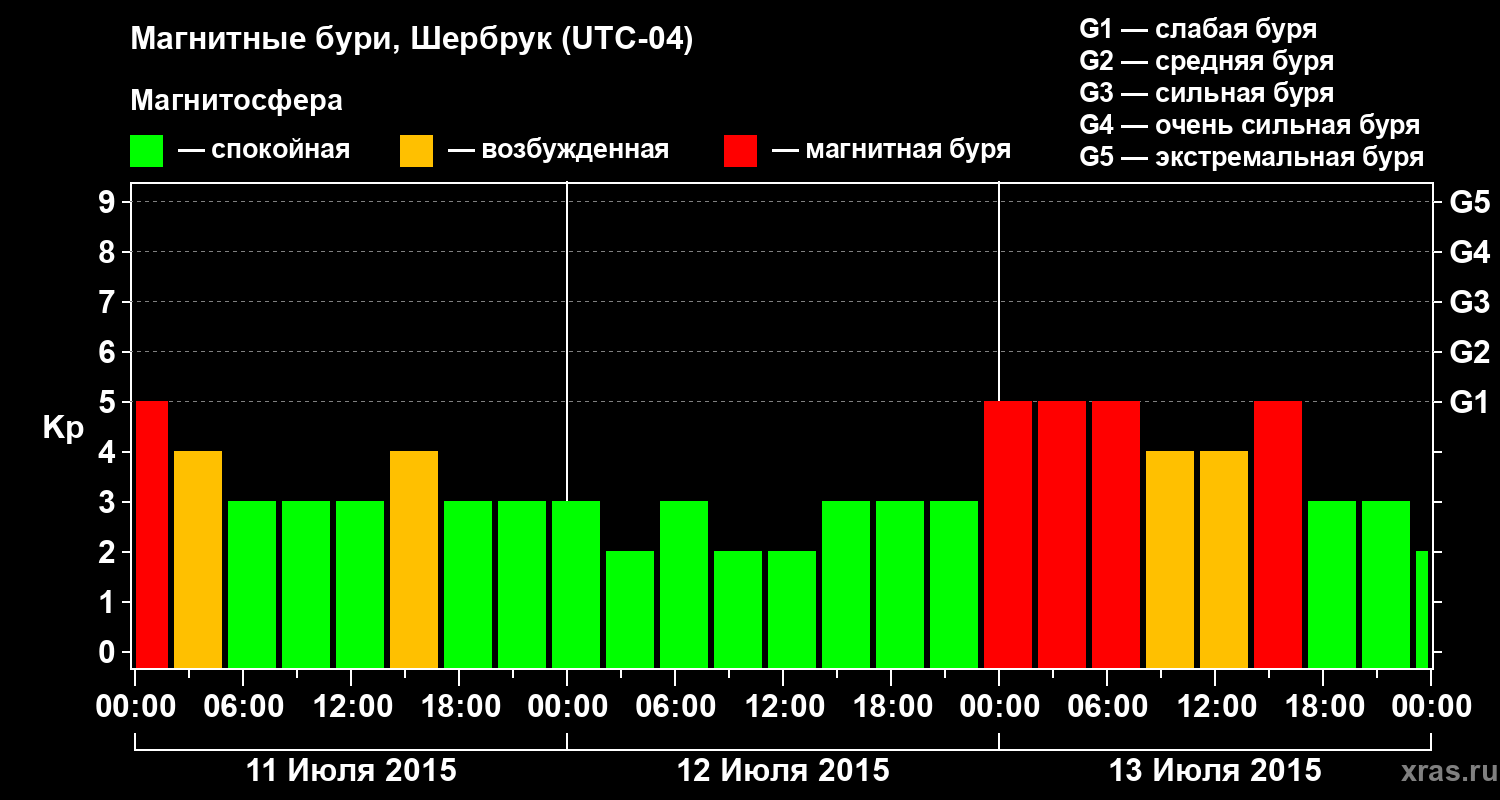The width and height of the screenshot is (1500, 800).
Task: Click the green спокойная legend swatch
Action: pyautogui.click(x=147, y=151)
